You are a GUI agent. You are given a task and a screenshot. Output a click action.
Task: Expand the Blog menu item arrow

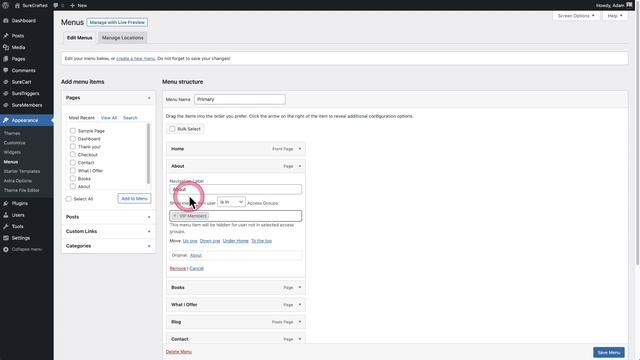pyautogui.click(x=300, y=322)
